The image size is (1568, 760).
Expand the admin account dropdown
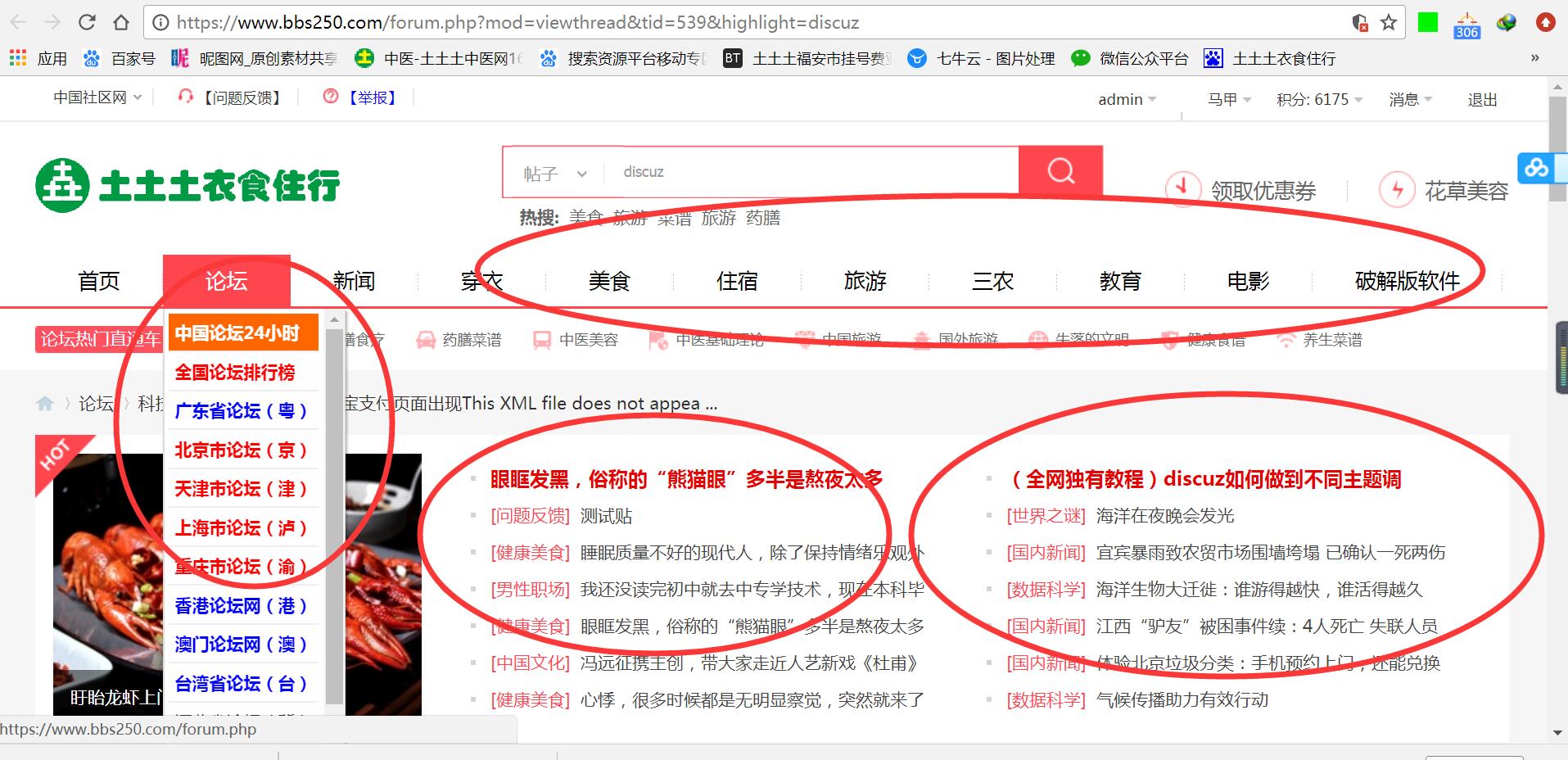(1127, 99)
